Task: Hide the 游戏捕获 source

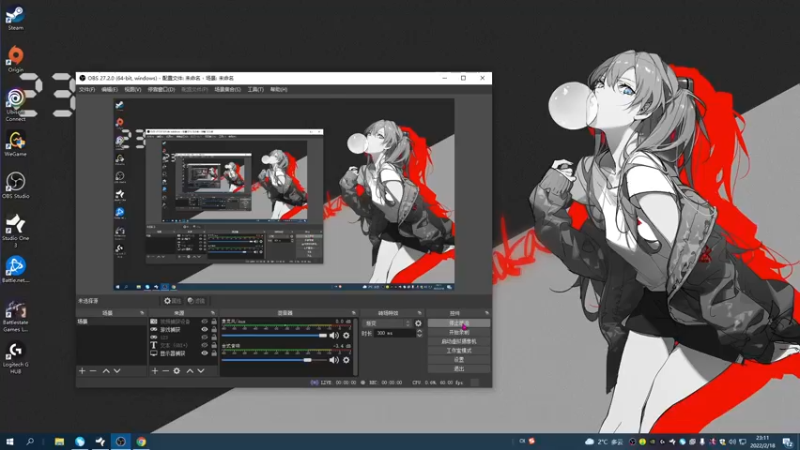Action: click(205, 330)
